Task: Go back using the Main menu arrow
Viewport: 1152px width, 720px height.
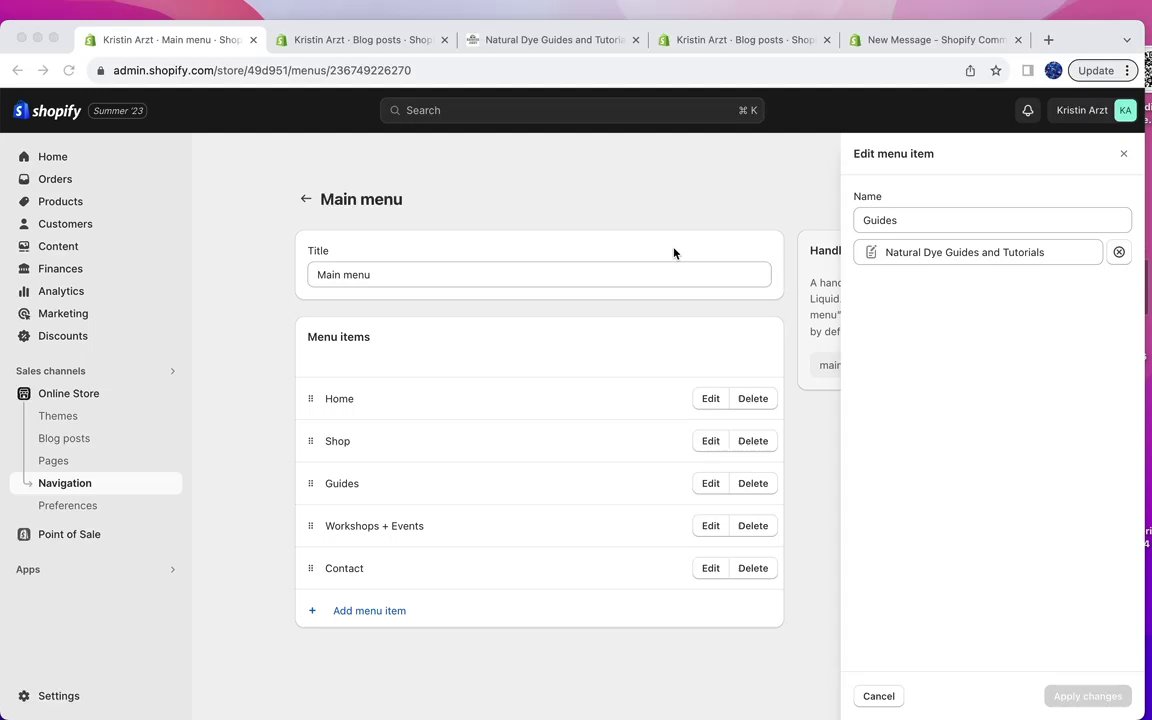Action: pos(306,199)
